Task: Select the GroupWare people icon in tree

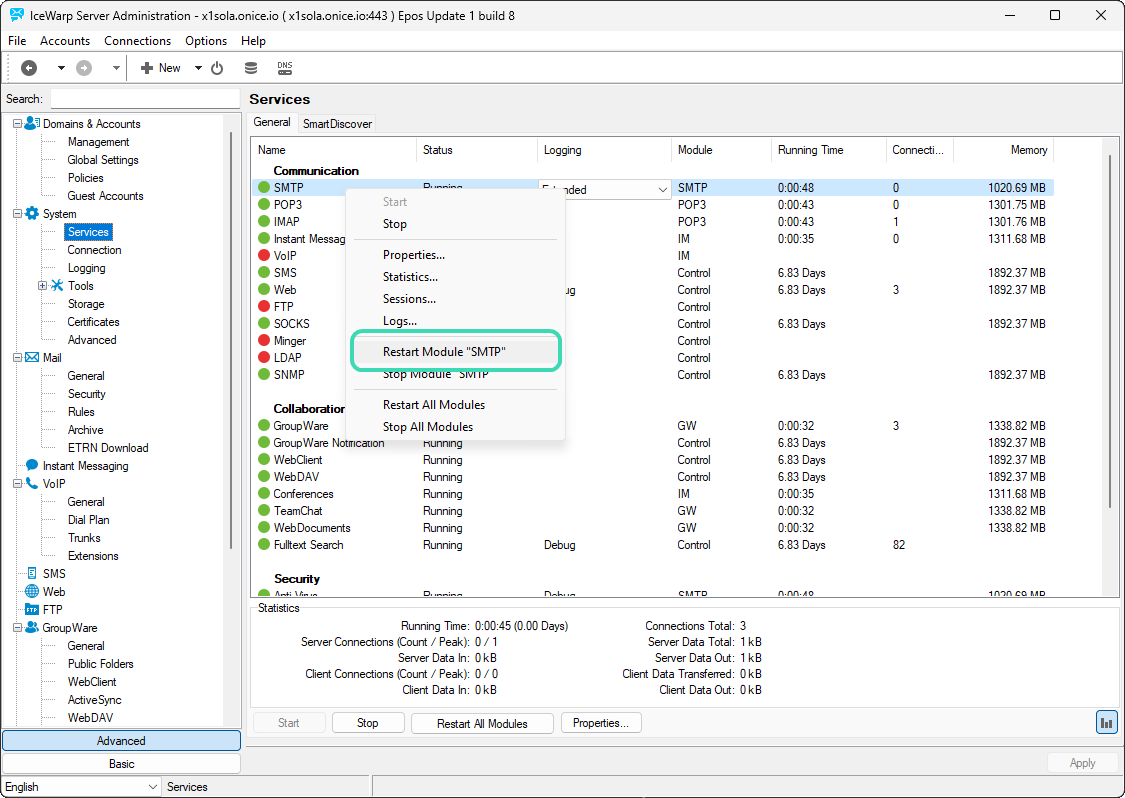Action: point(32,627)
